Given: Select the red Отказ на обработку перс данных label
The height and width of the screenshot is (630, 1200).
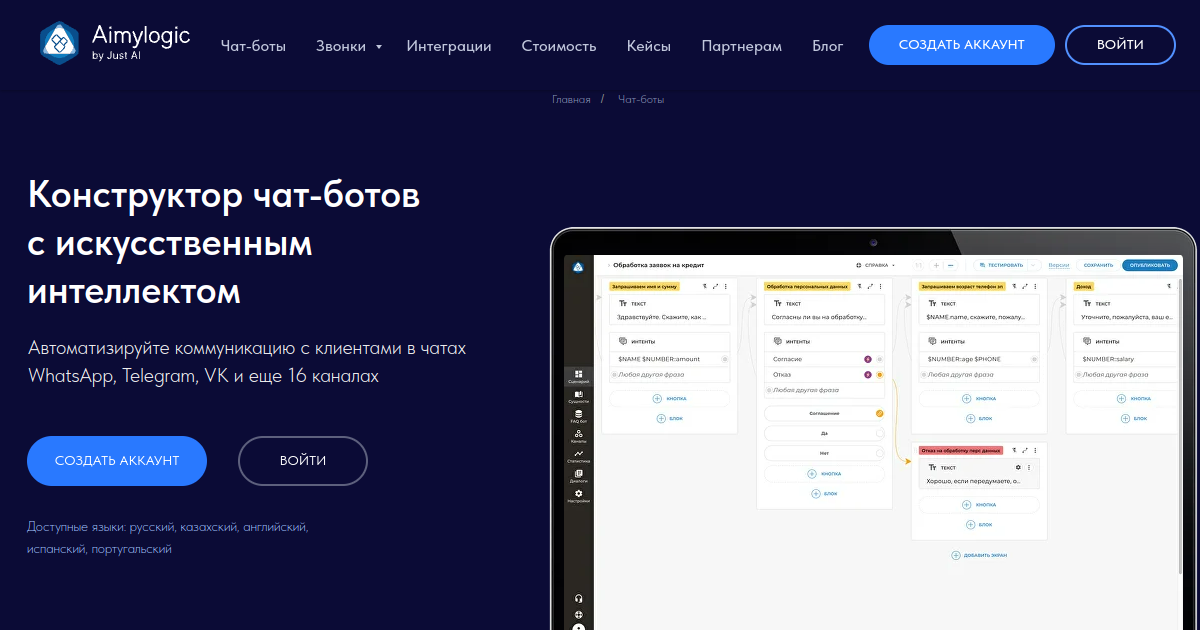Looking at the screenshot, I should tap(960, 450).
